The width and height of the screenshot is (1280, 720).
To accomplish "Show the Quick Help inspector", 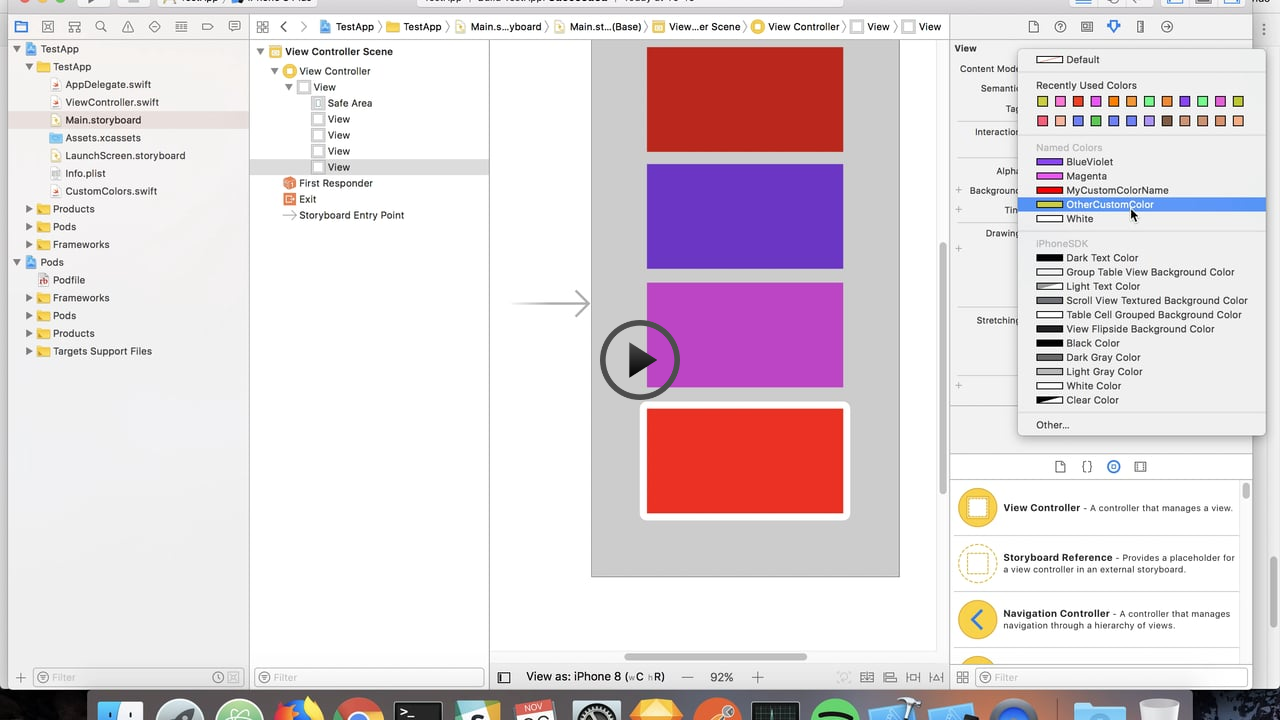I will click(x=1060, y=27).
